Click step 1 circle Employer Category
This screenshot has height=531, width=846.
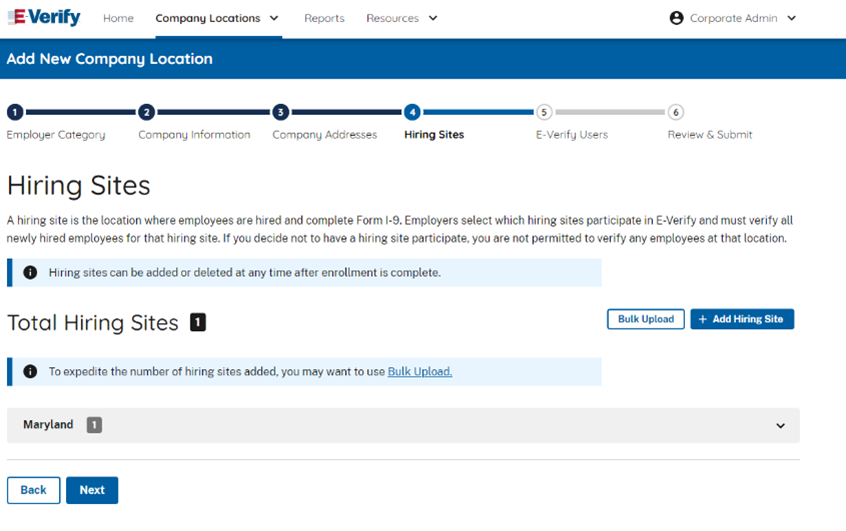click(15, 112)
